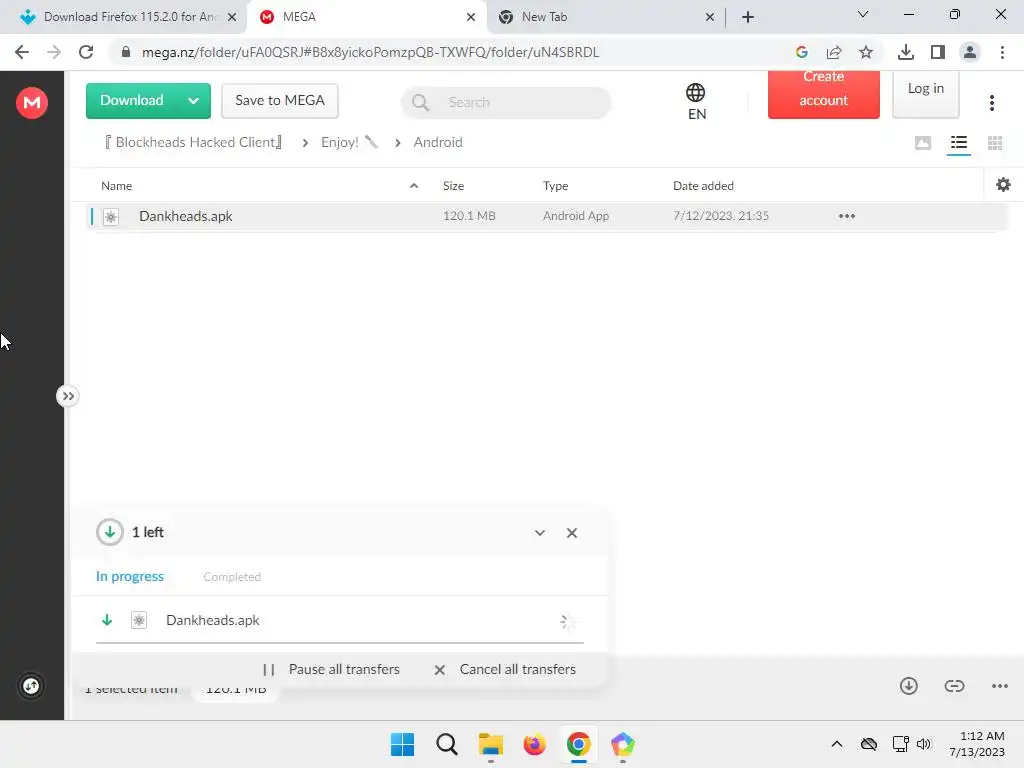The width and height of the screenshot is (1024, 768).
Task: Sort by Size column
Action: 453,186
